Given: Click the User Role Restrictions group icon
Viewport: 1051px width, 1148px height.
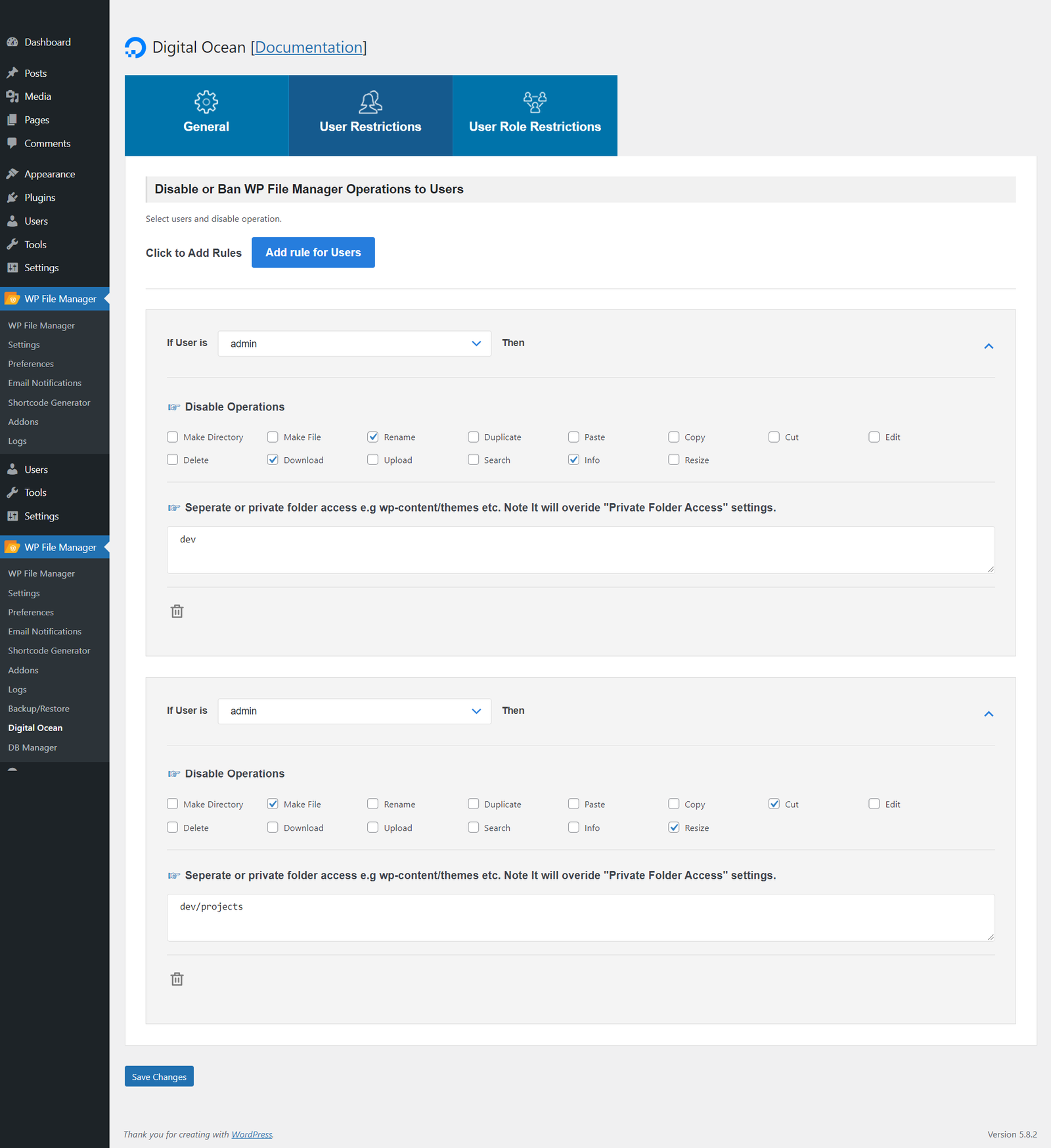Looking at the screenshot, I should (535, 102).
